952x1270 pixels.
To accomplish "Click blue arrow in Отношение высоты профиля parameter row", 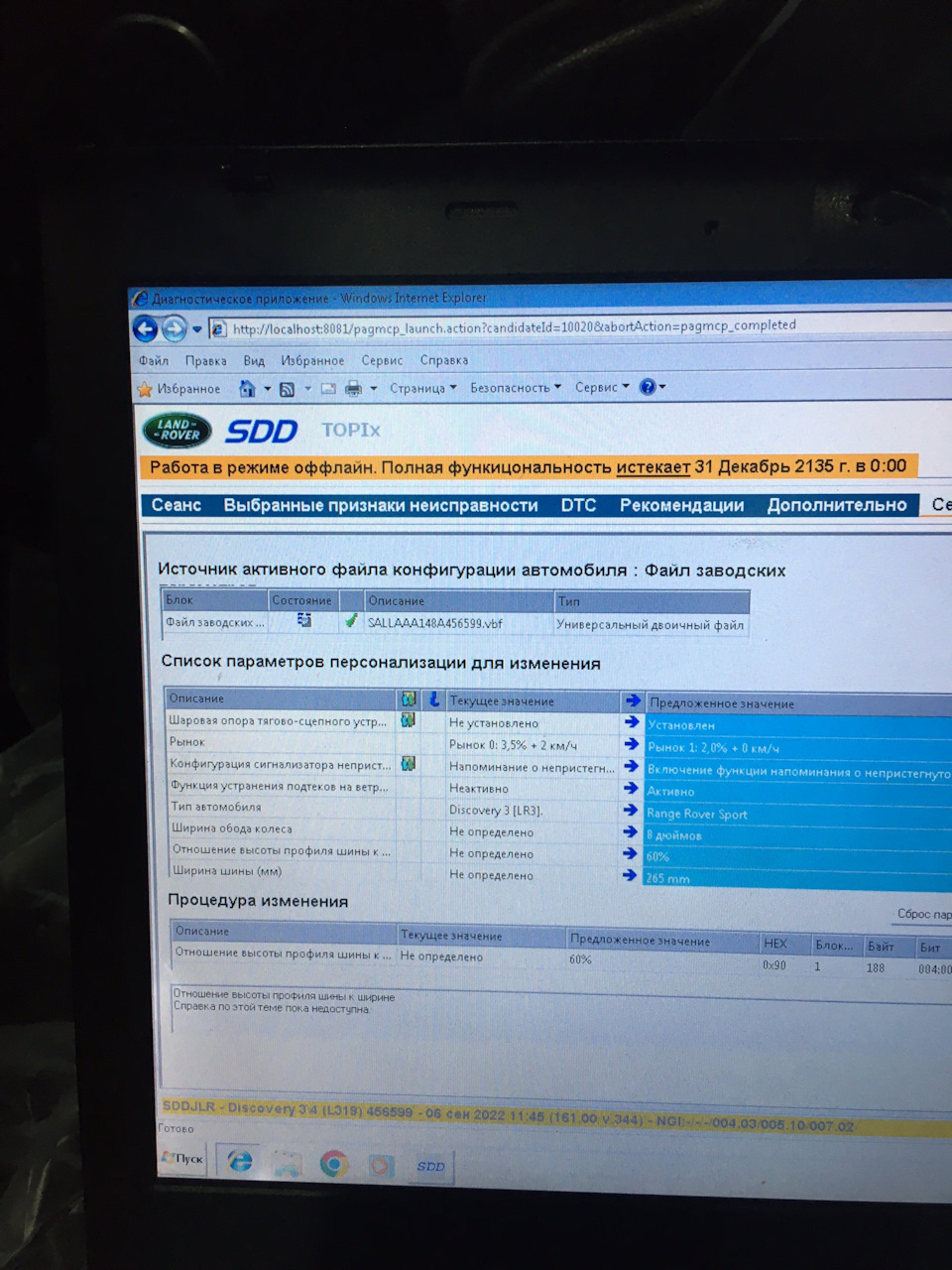I will pos(631,853).
